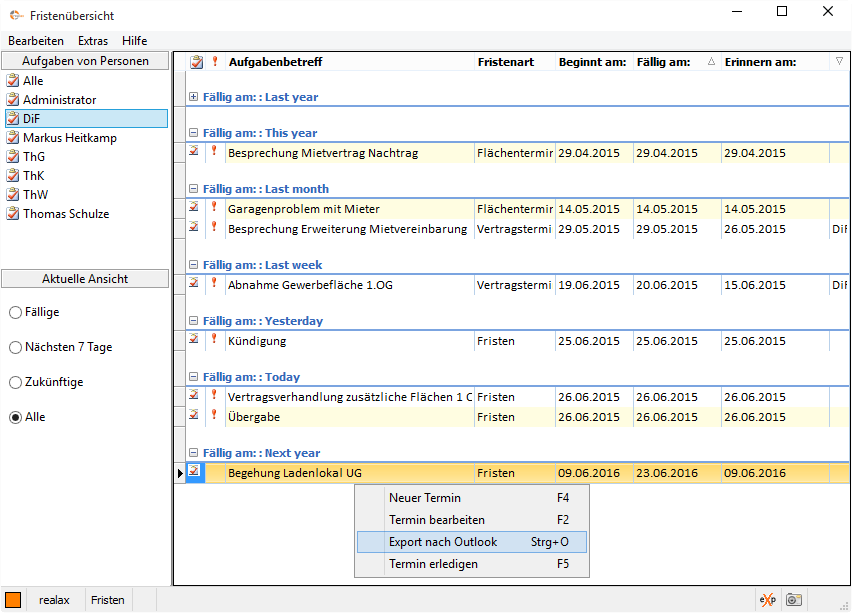Collapse the Next year group
Viewport: 852px width, 613px height.
(x=193, y=453)
